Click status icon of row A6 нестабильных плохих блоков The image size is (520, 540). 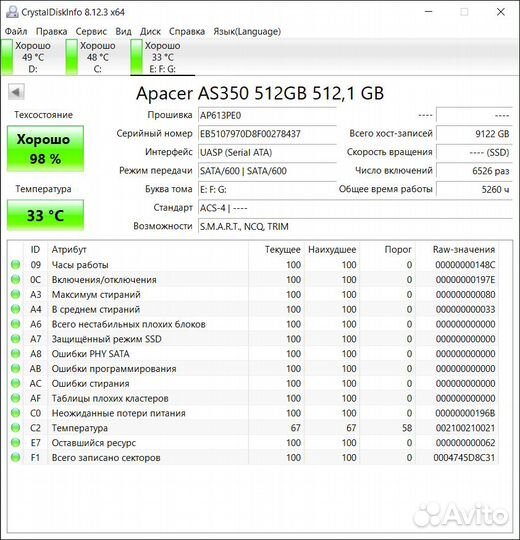[15, 324]
